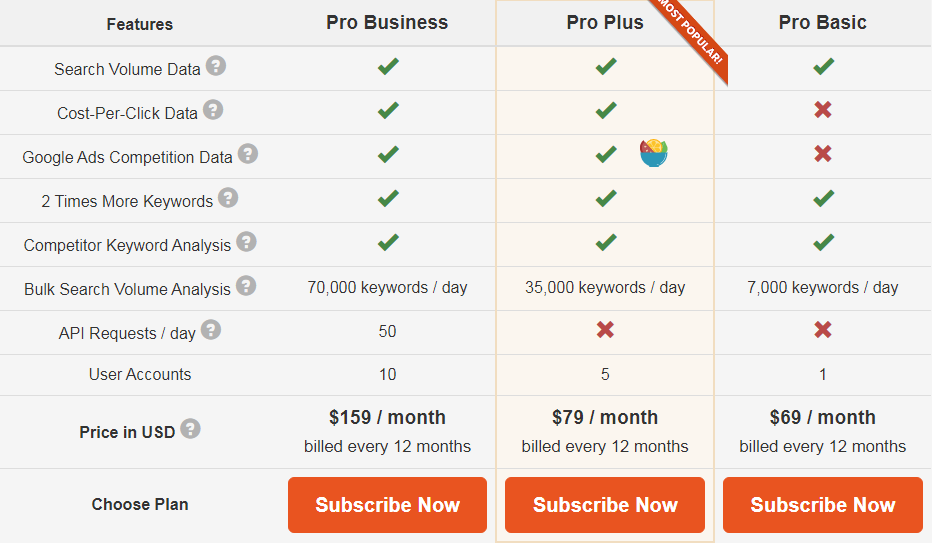
Task: Click Pro Plus API Requests red cross
Action: pos(605,330)
